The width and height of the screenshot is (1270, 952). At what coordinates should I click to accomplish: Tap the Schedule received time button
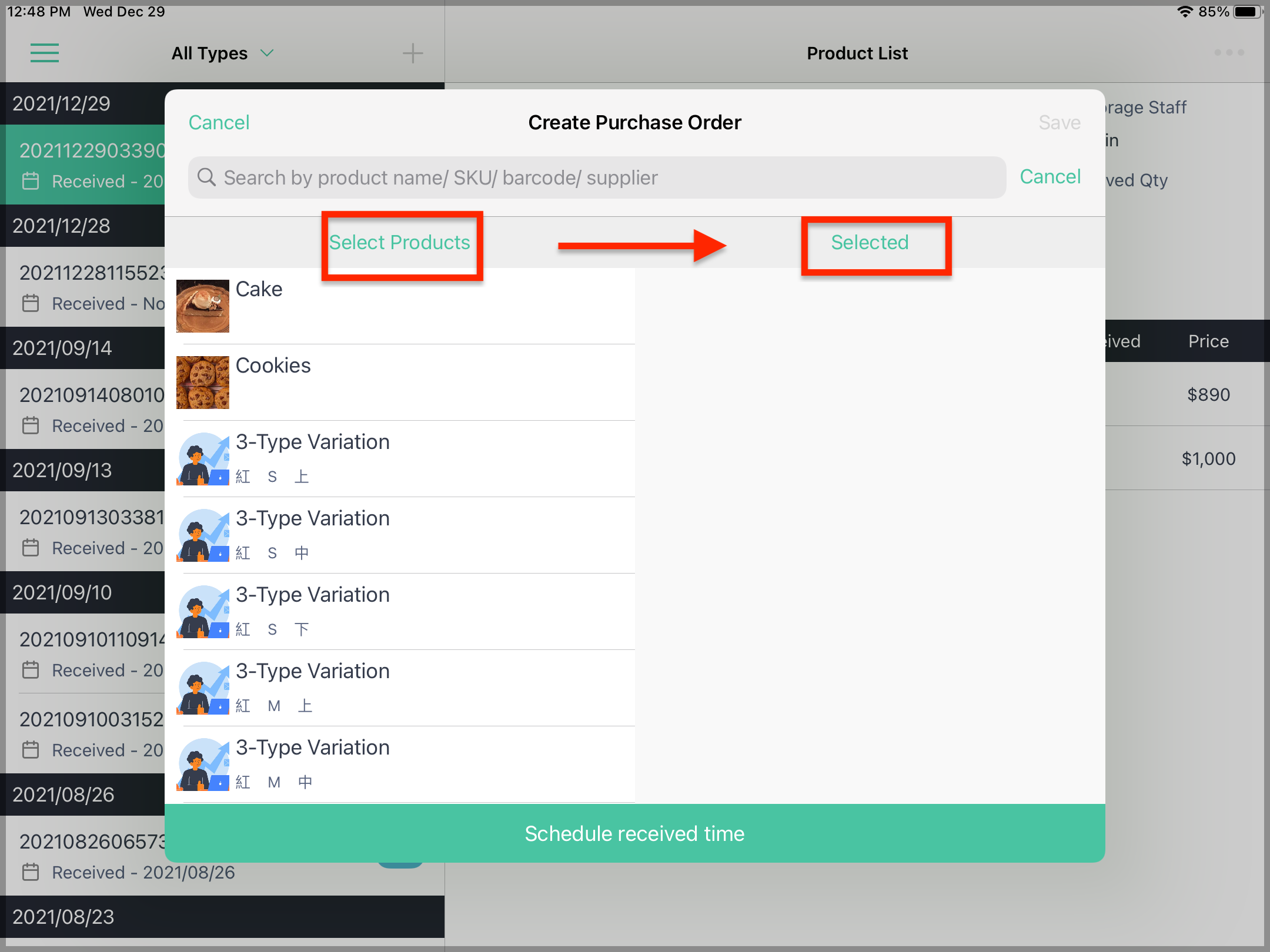point(635,833)
